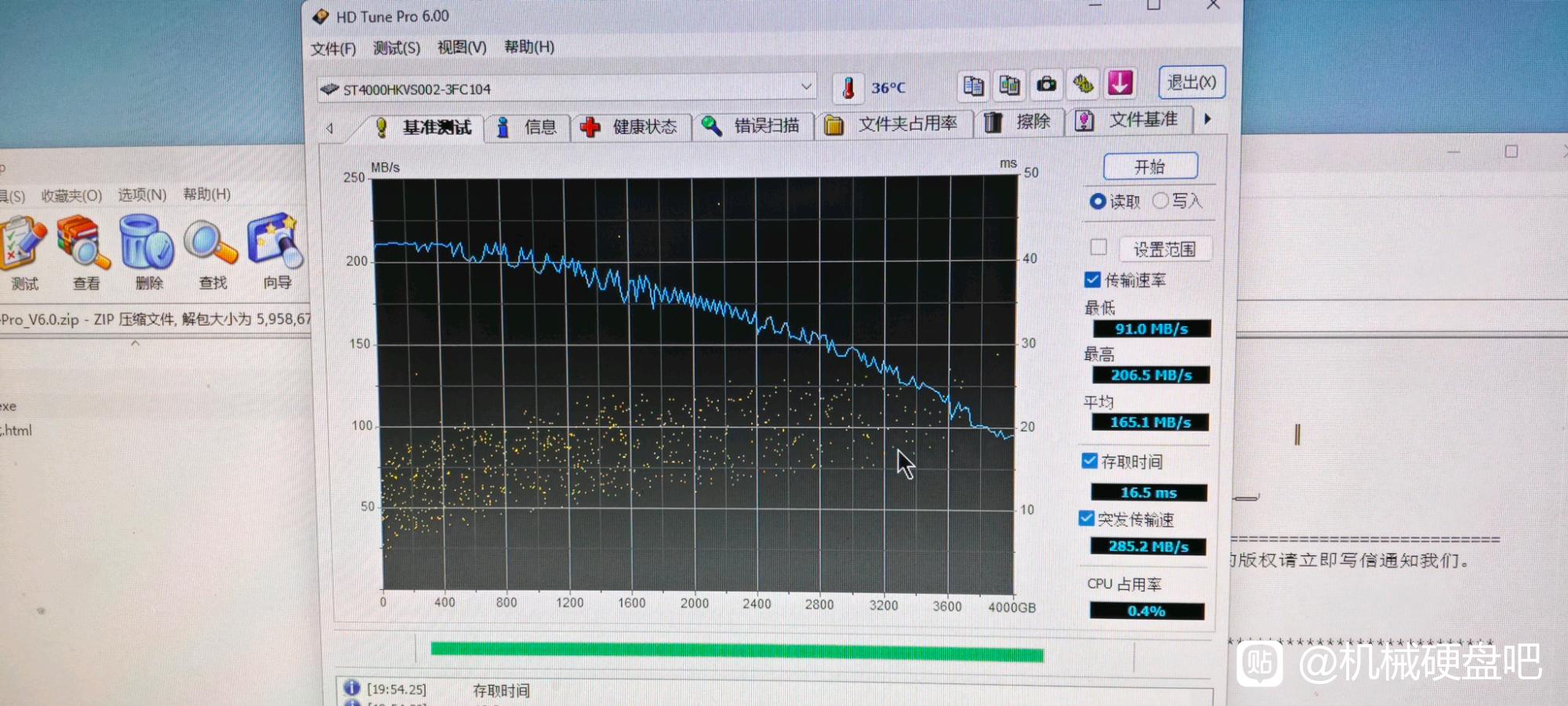The height and width of the screenshot is (706, 1568).
Task: Click the 91.0 MB/s minimum value field
Action: coord(1152,329)
